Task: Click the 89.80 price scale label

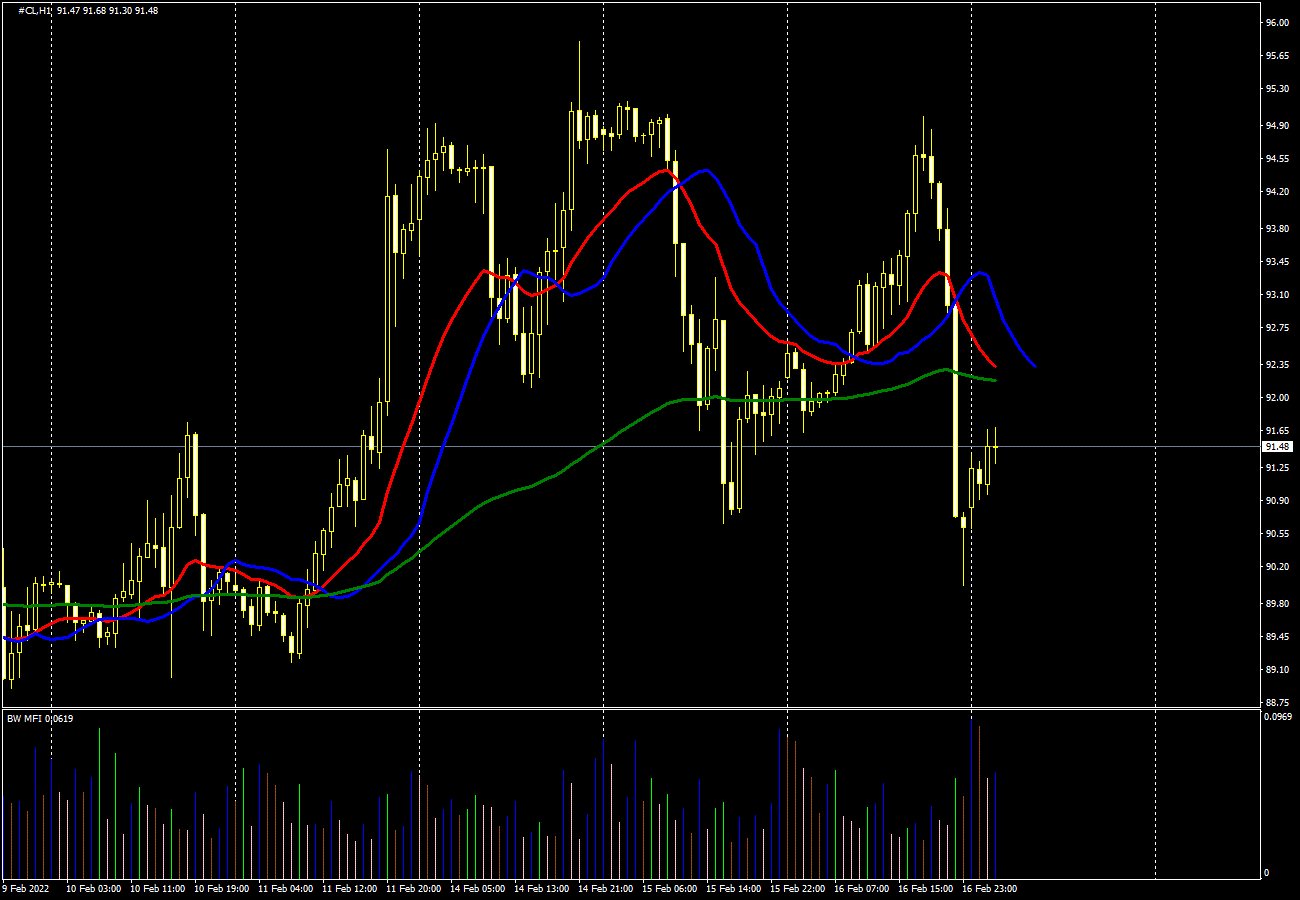Action: (x=1277, y=604)
